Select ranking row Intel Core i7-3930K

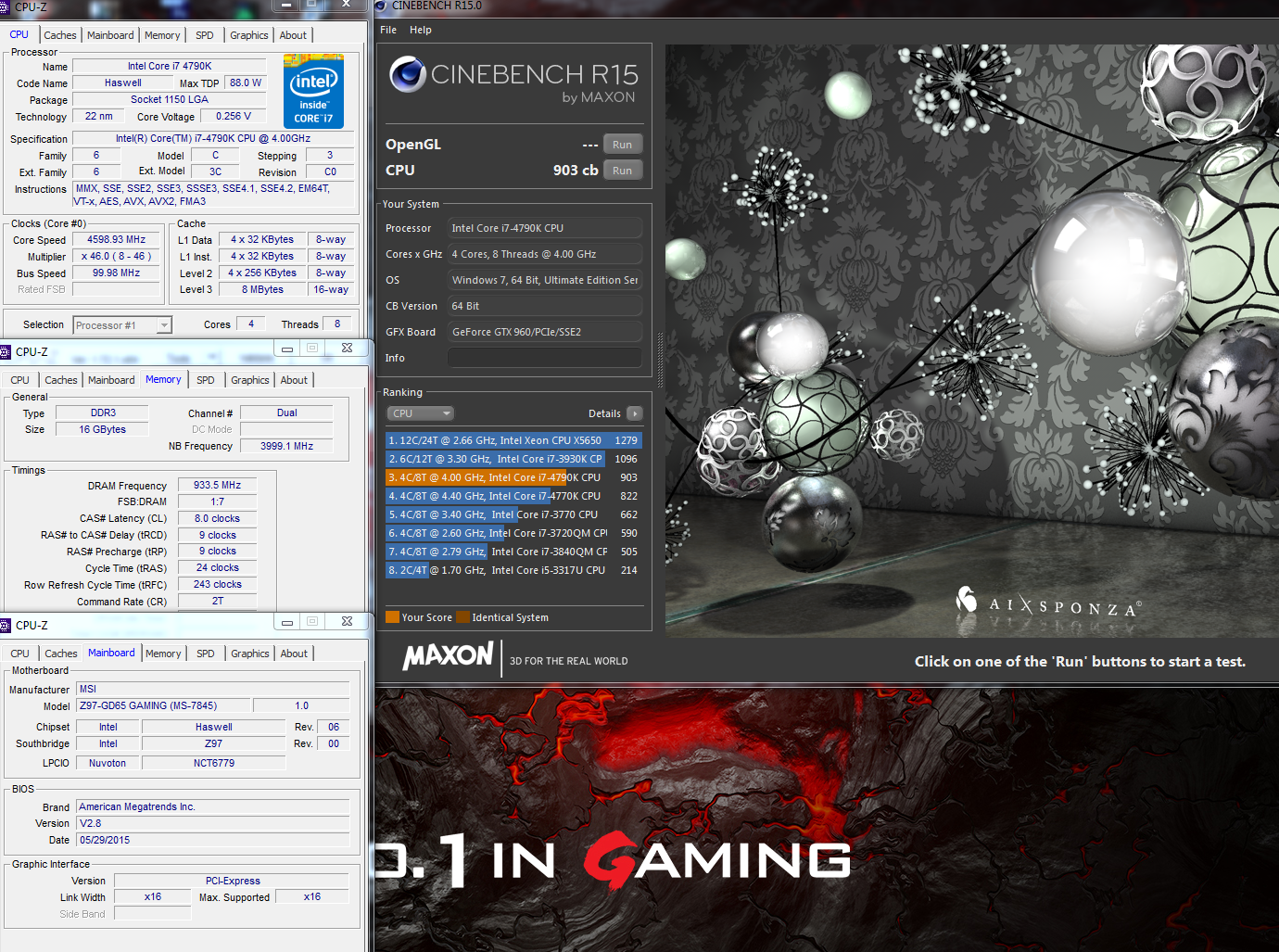513,459
